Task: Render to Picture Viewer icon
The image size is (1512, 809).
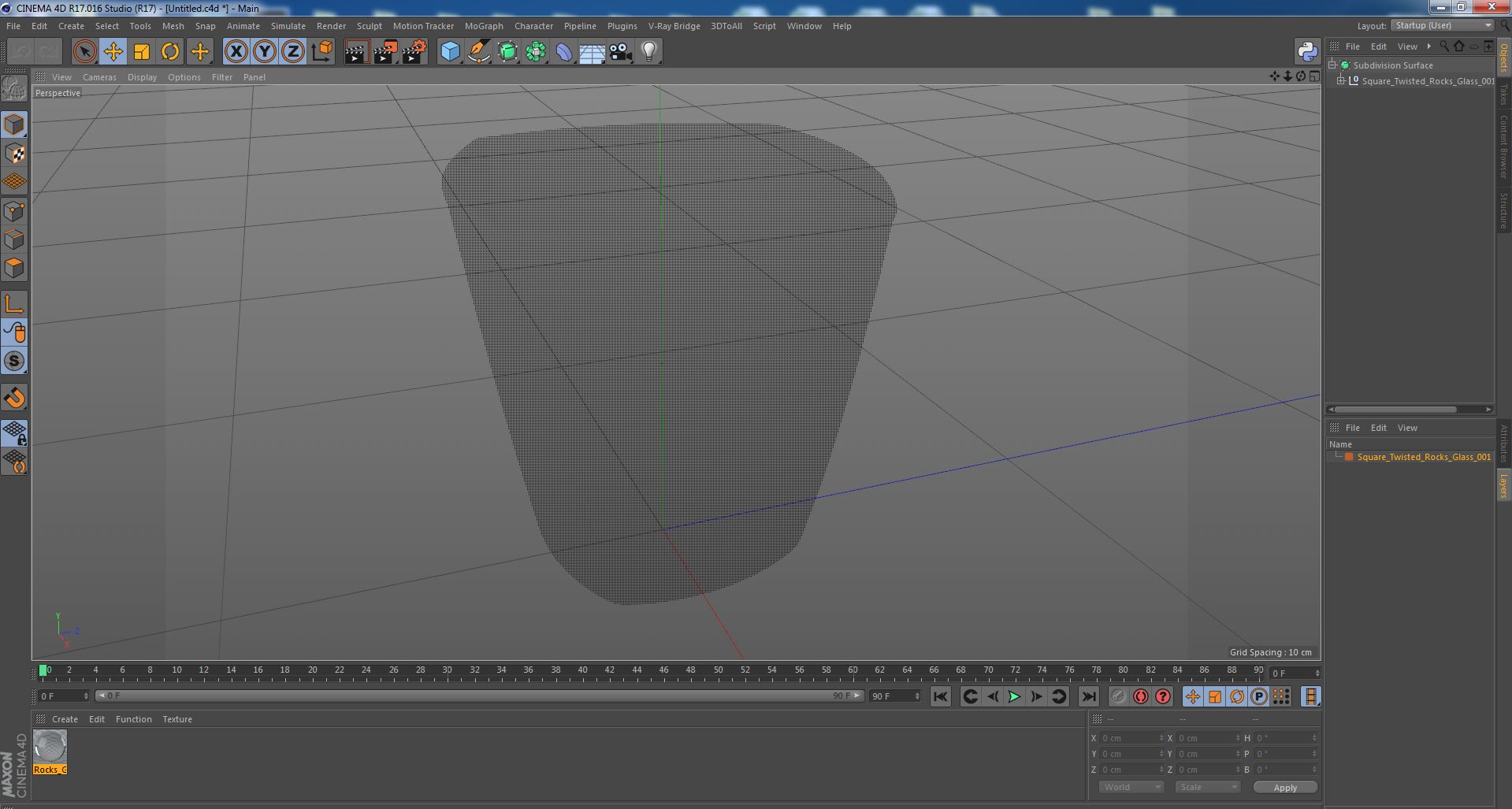Action: [385, 52]
